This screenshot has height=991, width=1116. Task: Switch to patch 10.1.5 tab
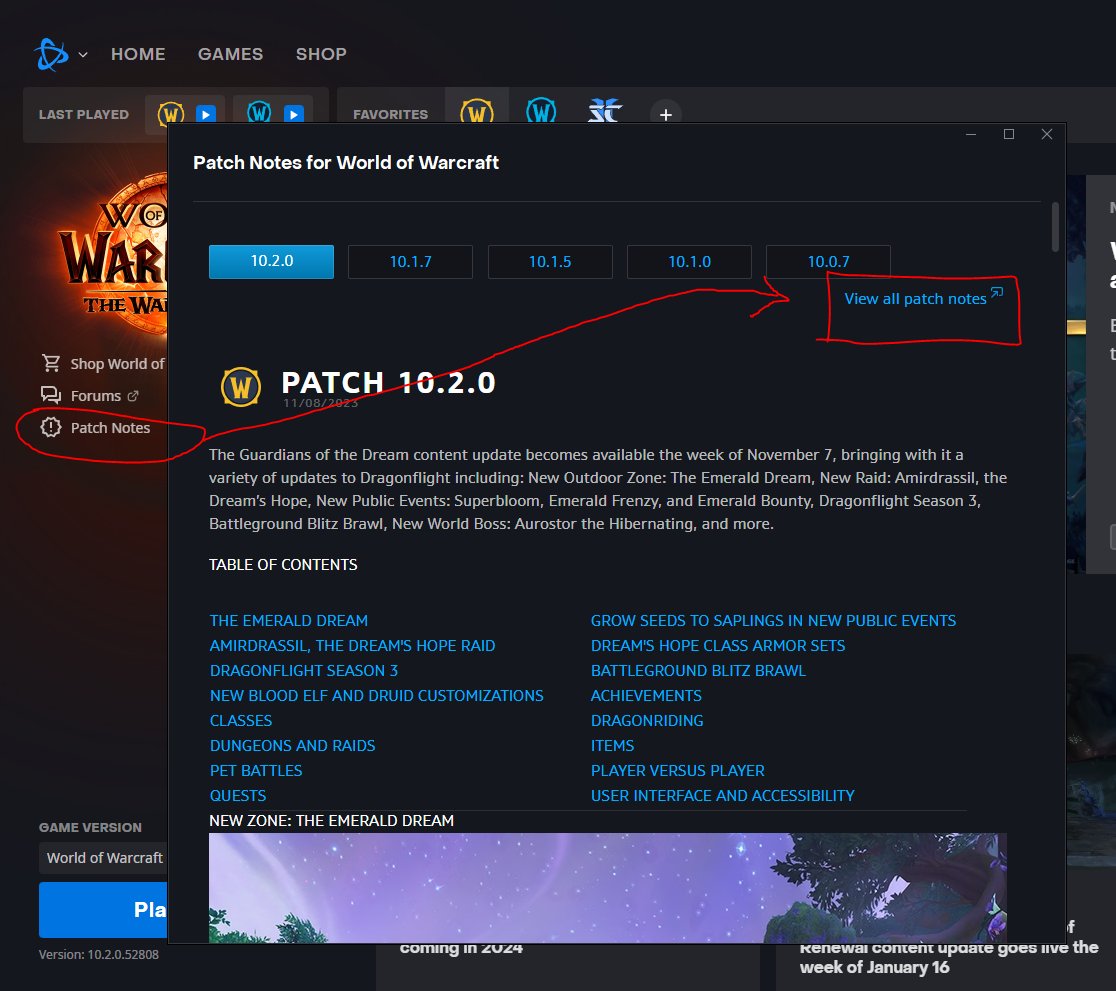[x=549, y=261]
